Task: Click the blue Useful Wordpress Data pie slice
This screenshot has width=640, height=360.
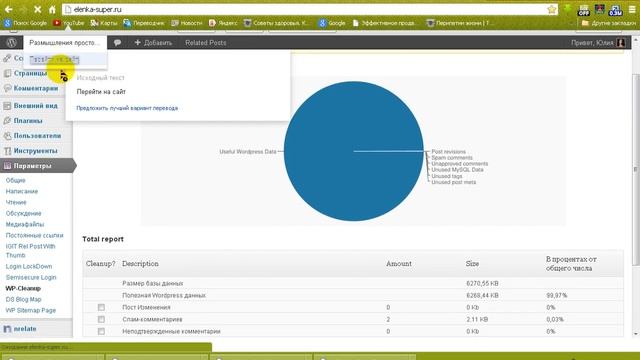Action: 353,151
